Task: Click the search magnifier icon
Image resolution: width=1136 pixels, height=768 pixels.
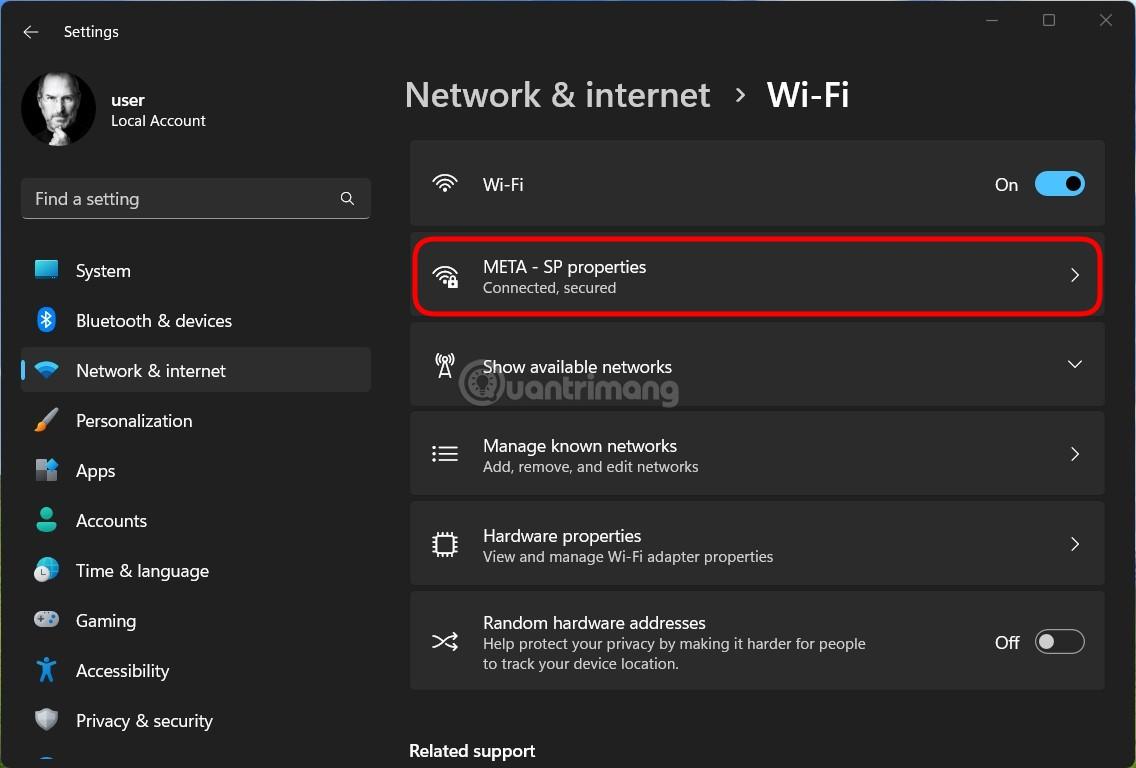Action: pos(347,199)
